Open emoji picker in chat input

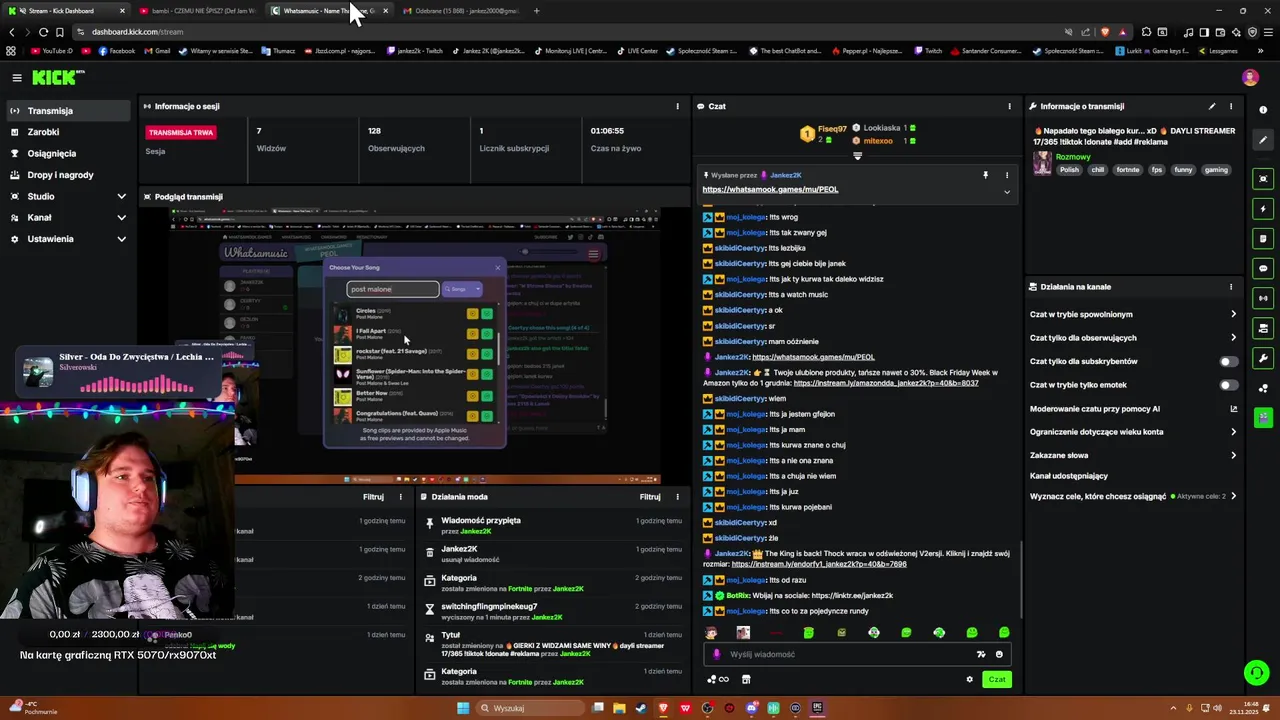pos(999,654)
